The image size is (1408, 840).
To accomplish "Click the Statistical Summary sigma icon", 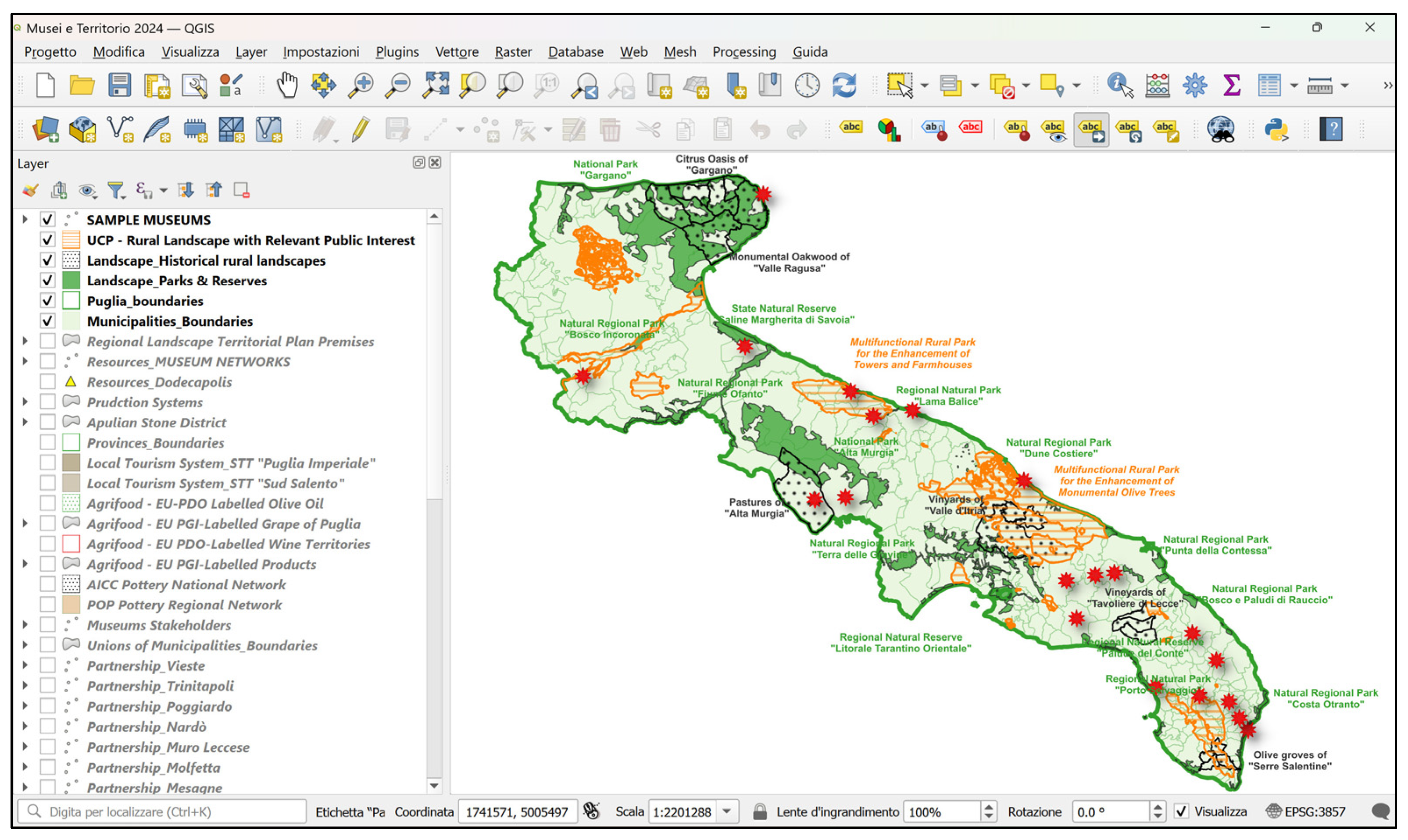I will tap(1232, 85).
